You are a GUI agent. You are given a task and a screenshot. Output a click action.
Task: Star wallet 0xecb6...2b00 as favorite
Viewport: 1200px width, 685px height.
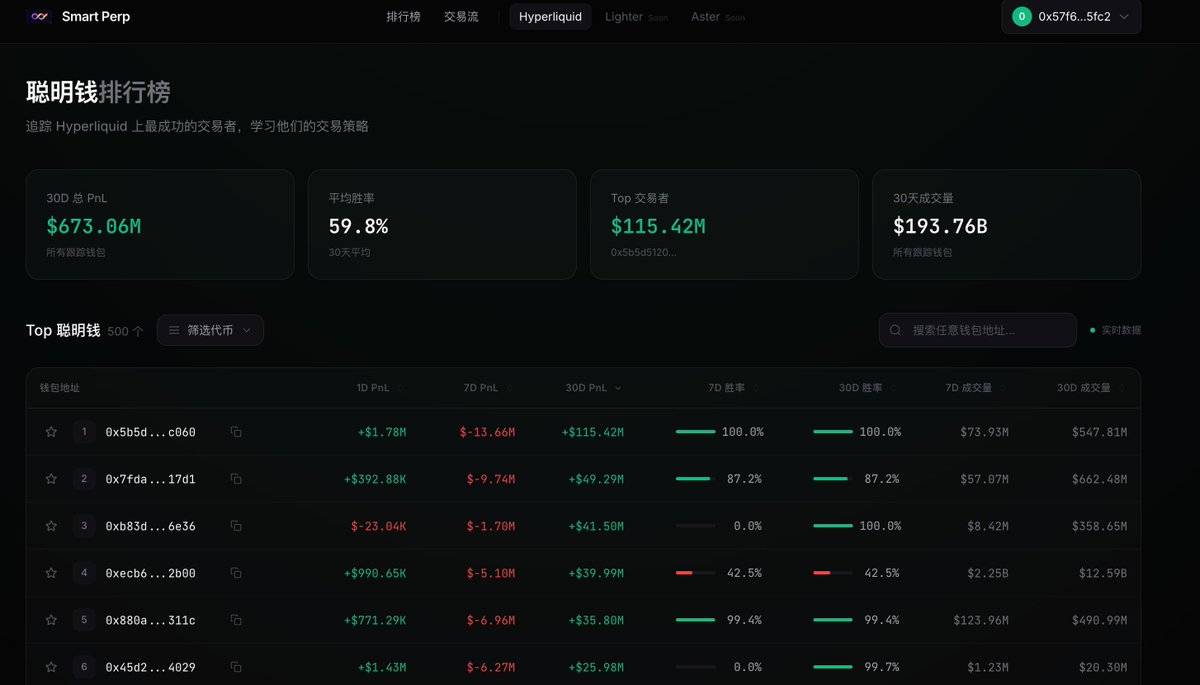tap(51, 573)
